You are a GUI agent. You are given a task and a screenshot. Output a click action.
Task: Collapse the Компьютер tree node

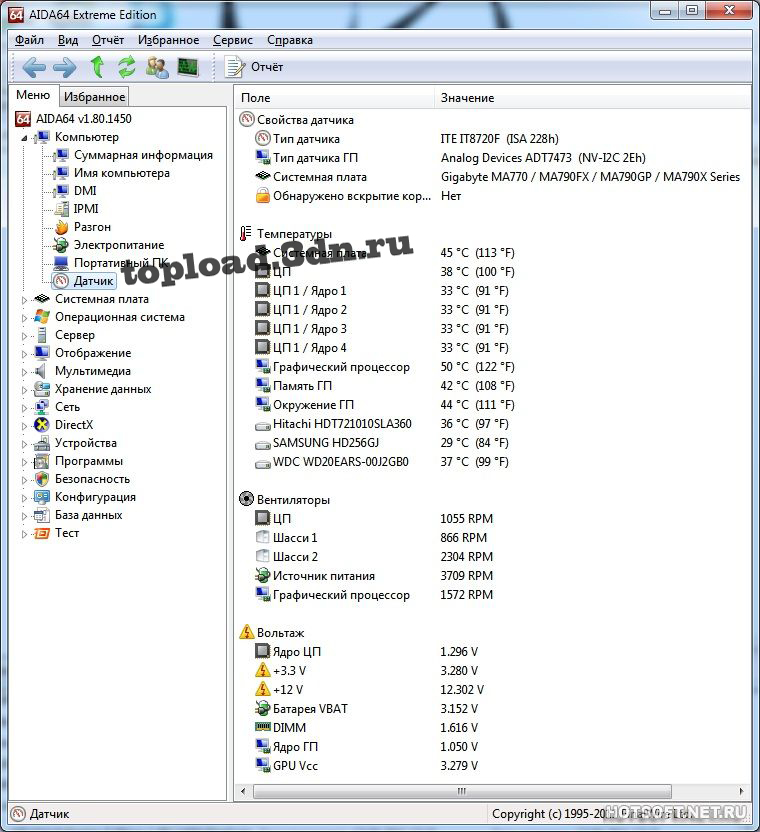click(x=26, y=137)
